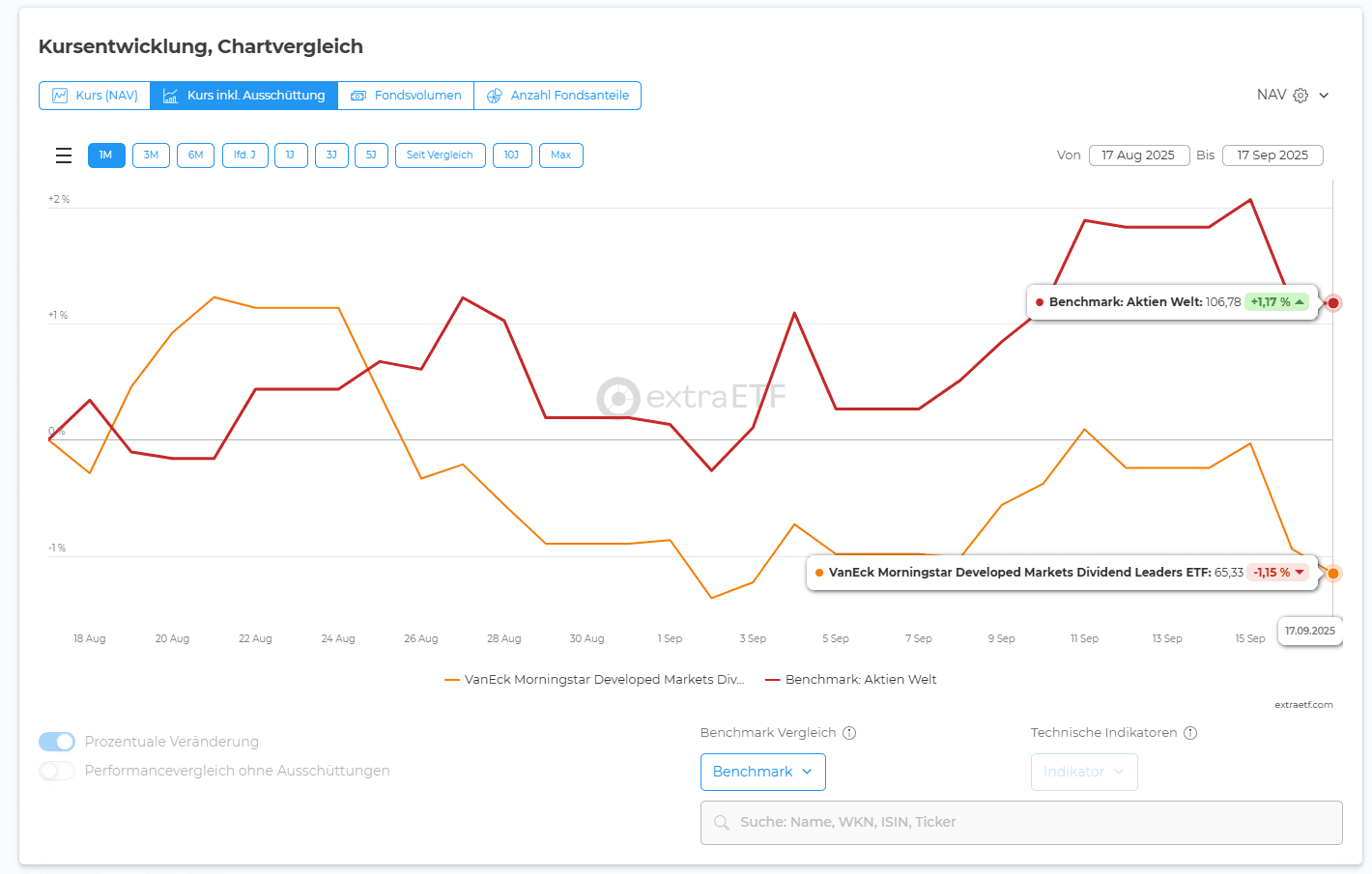Expand the Benchmark dropdown
Image resolution: width=1372 pixels, height=874 pixels.
click(762, 772)
